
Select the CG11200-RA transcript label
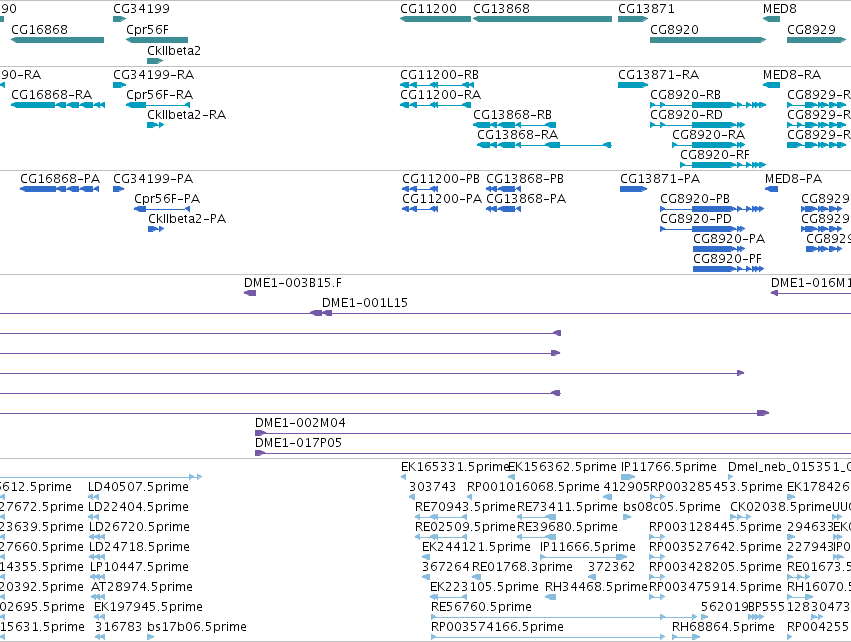(440, 94)
